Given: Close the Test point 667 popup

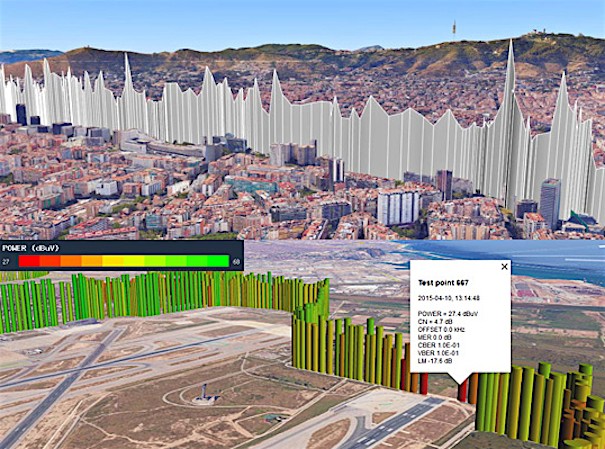Looking at the screenshot, I should tap(504, 267).
